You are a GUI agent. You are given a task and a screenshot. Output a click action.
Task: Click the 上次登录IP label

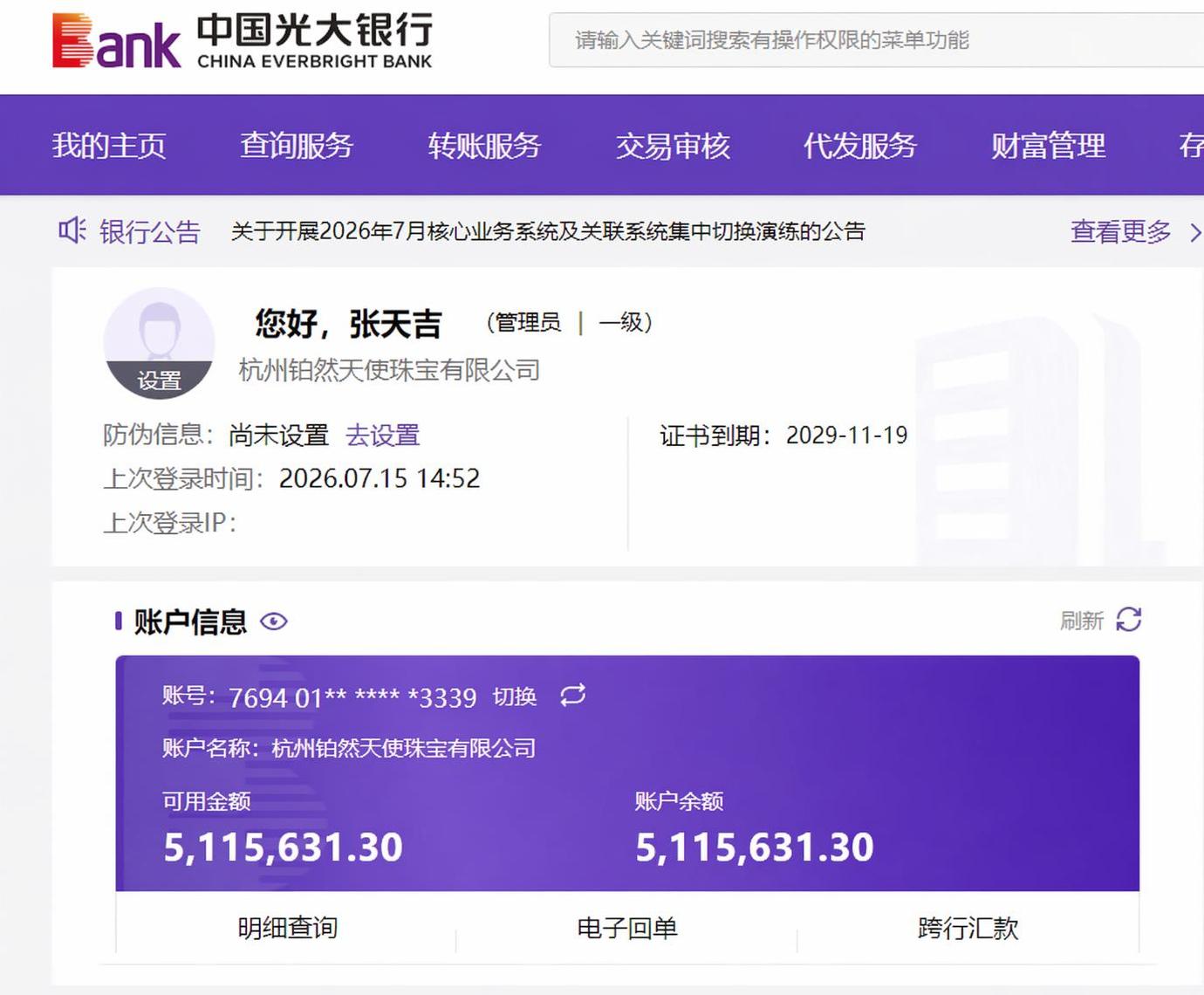170,522
